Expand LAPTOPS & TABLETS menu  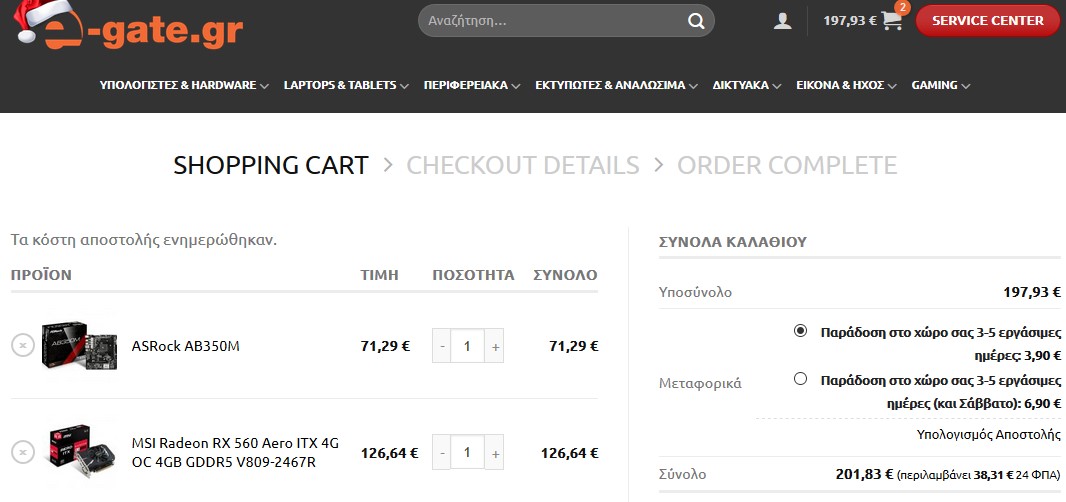coord(346,85)
